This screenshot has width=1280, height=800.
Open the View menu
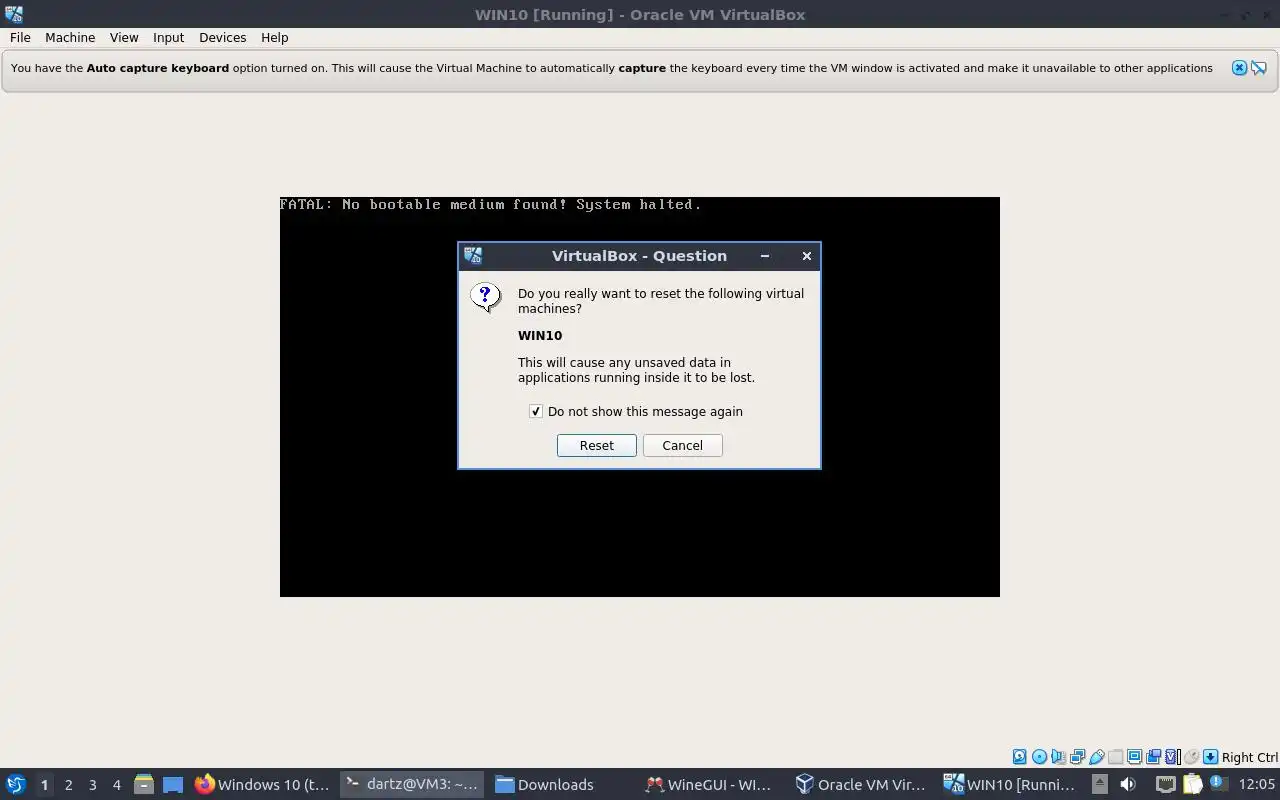click(x=124, y=37)
